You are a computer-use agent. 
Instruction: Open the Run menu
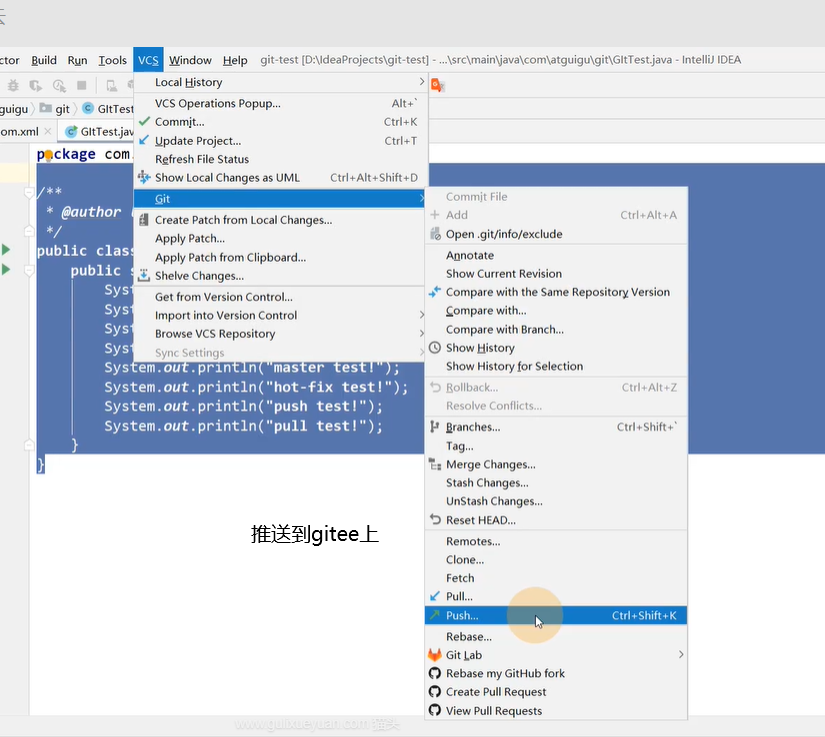77,60
